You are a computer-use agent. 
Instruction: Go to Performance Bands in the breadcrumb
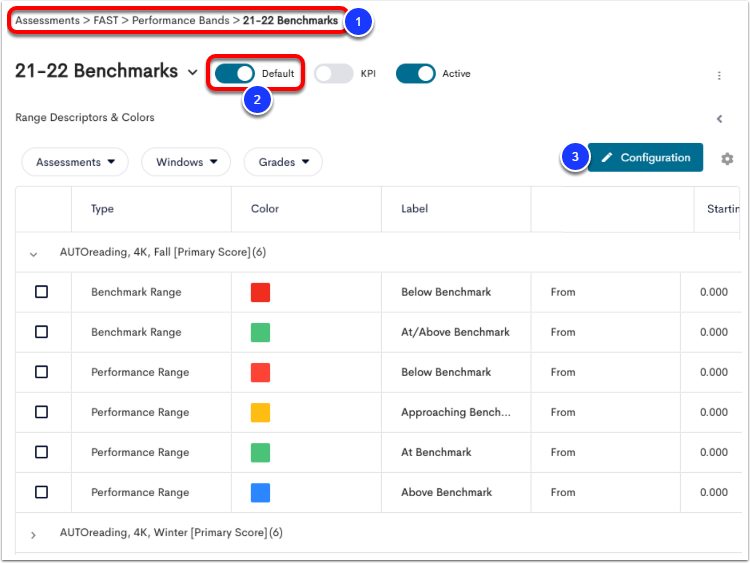pos(181,20)
